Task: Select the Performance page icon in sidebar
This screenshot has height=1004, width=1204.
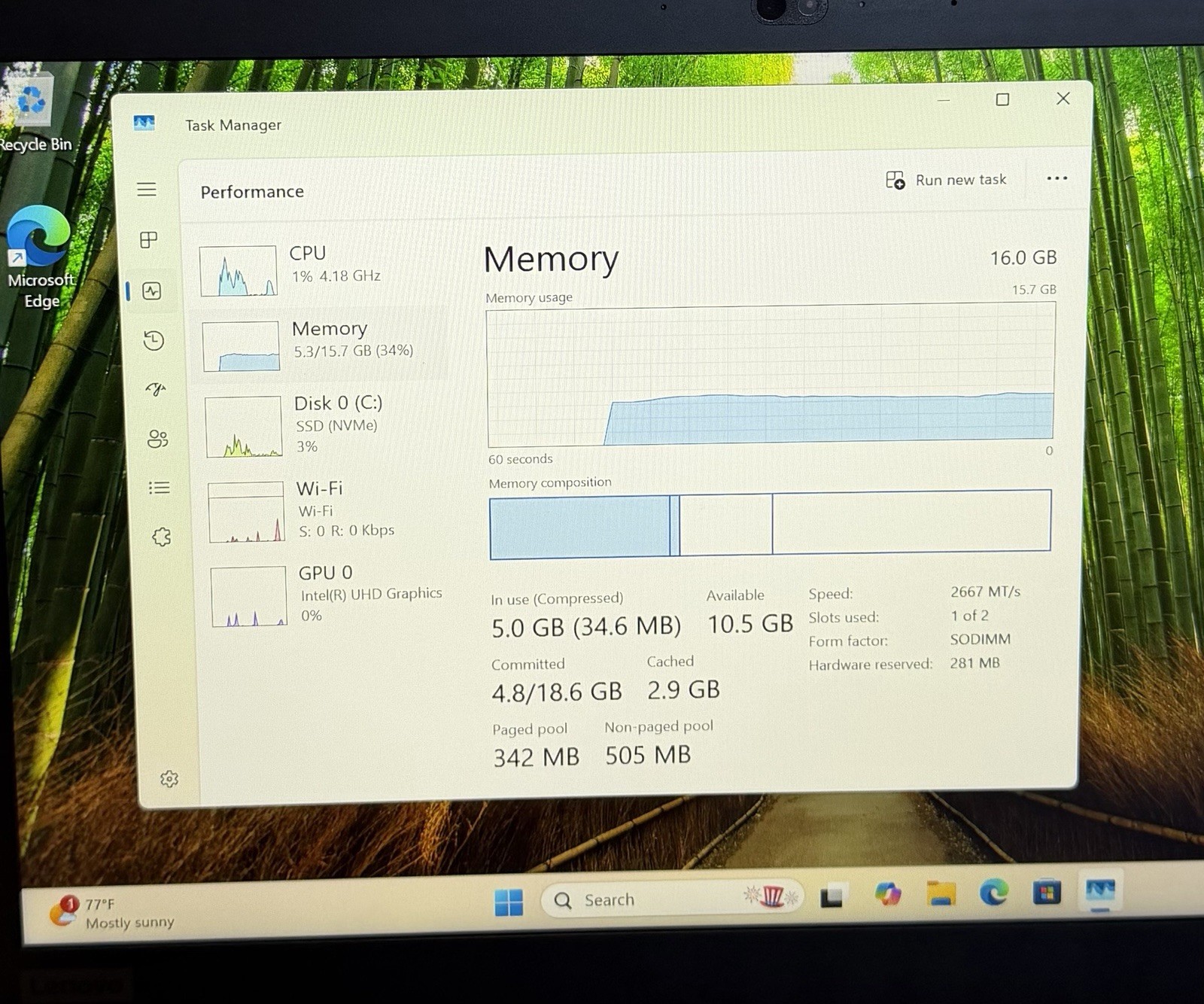Action: coord(152,291)
